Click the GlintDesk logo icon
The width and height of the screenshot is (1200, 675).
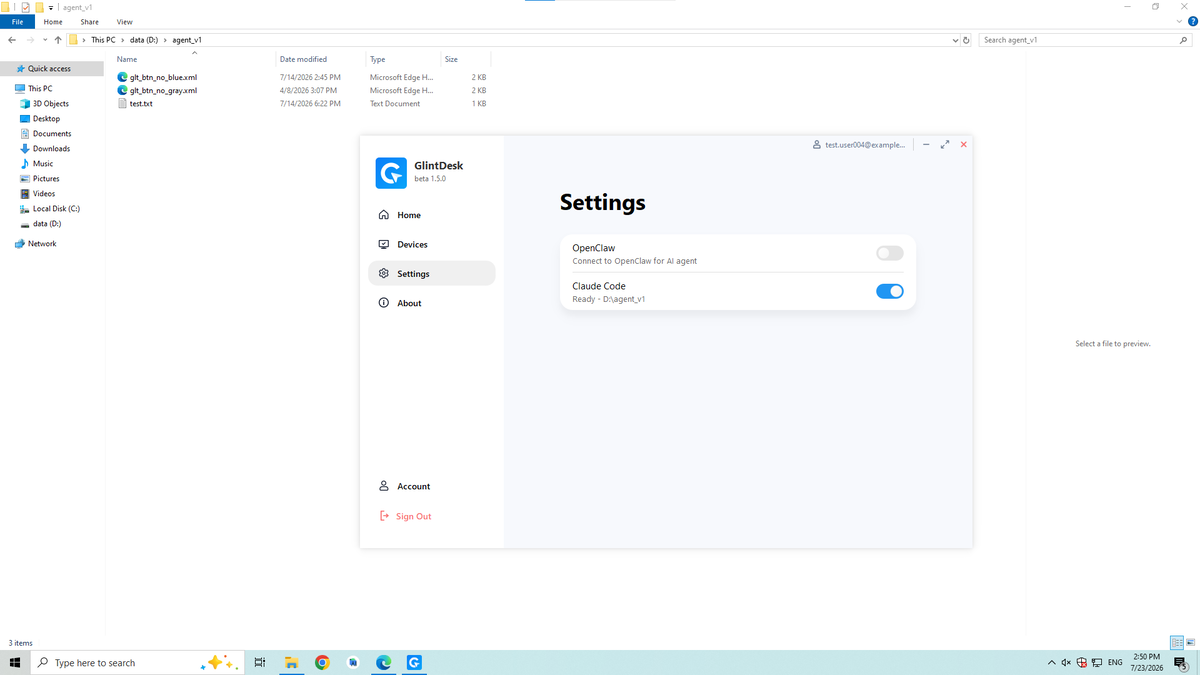(391, 173)
